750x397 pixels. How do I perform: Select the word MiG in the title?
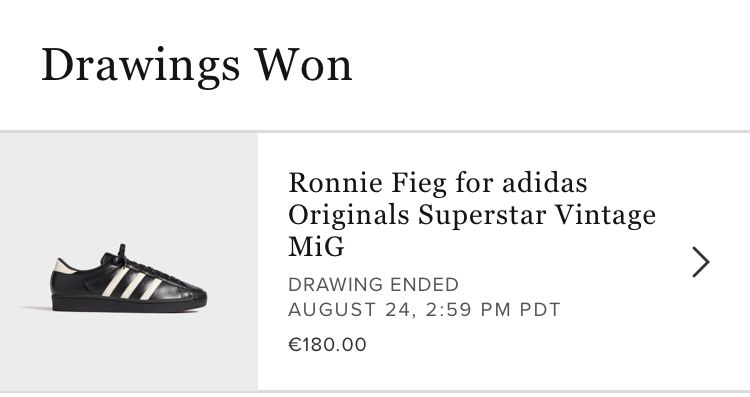pos(316,247)
